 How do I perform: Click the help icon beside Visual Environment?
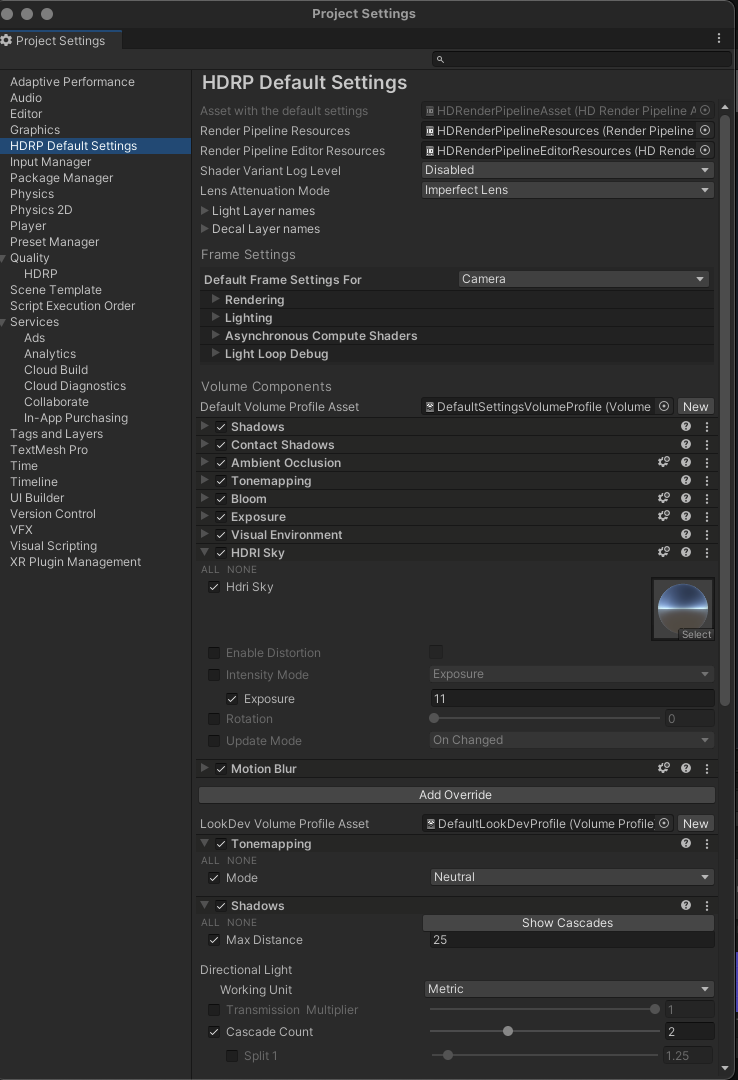(685, 535)
